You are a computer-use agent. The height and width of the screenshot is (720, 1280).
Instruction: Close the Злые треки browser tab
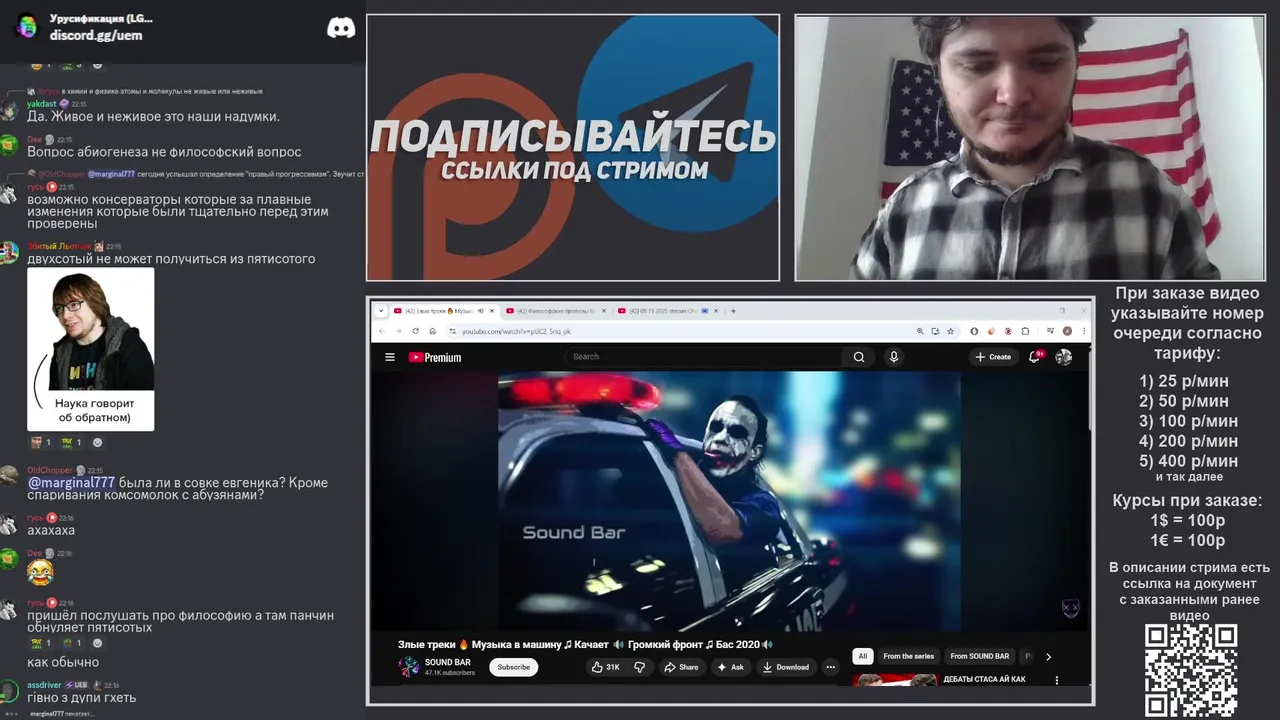coord(493,311)
